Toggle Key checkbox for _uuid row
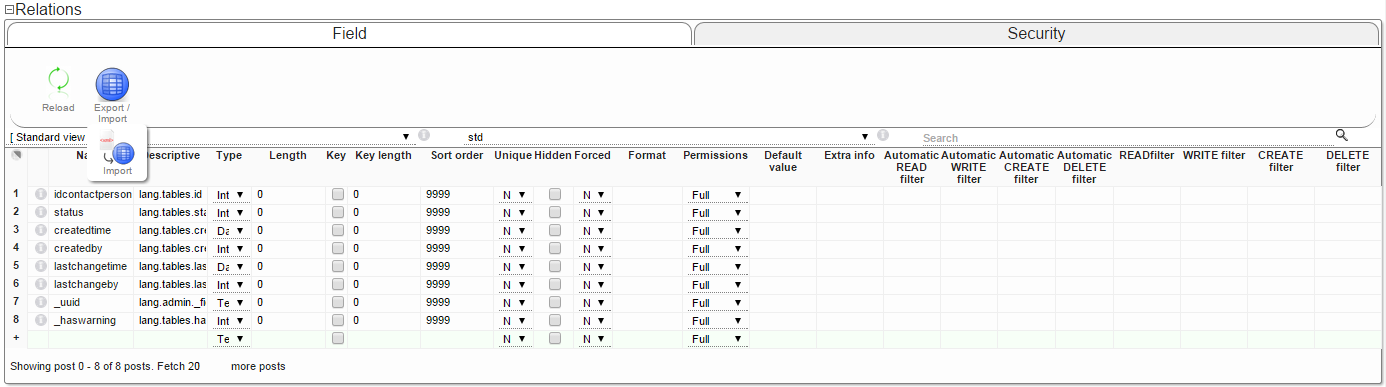 point(338,303)
